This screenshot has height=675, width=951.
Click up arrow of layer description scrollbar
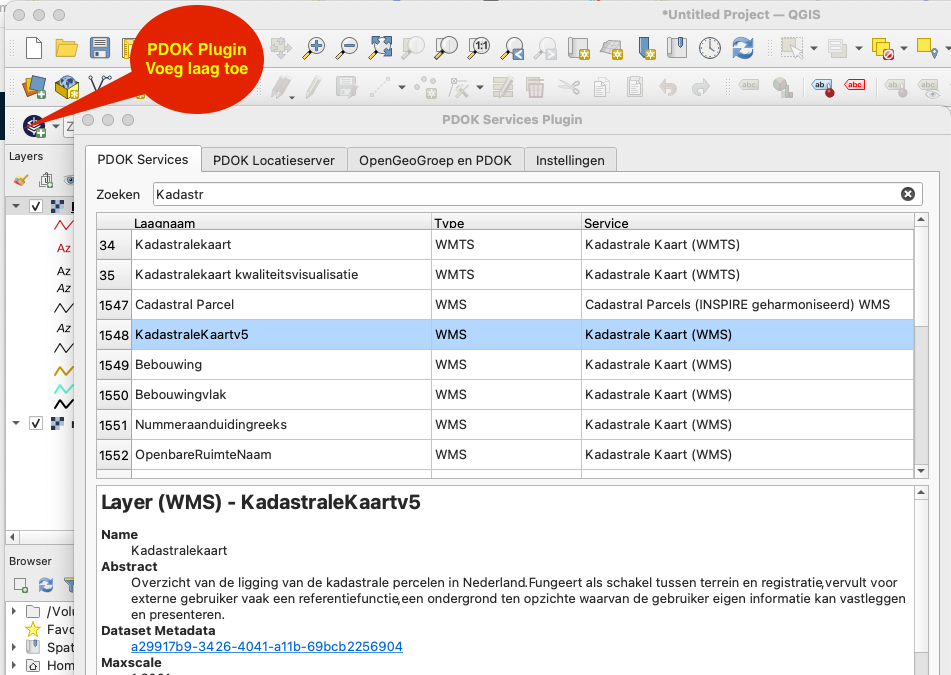[921, 493]
